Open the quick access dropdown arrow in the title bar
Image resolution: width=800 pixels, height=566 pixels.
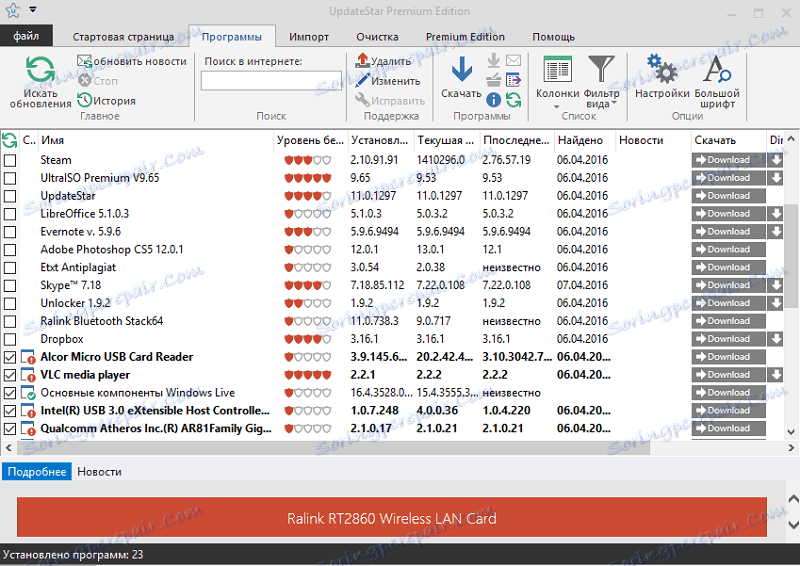pos(33,10)
